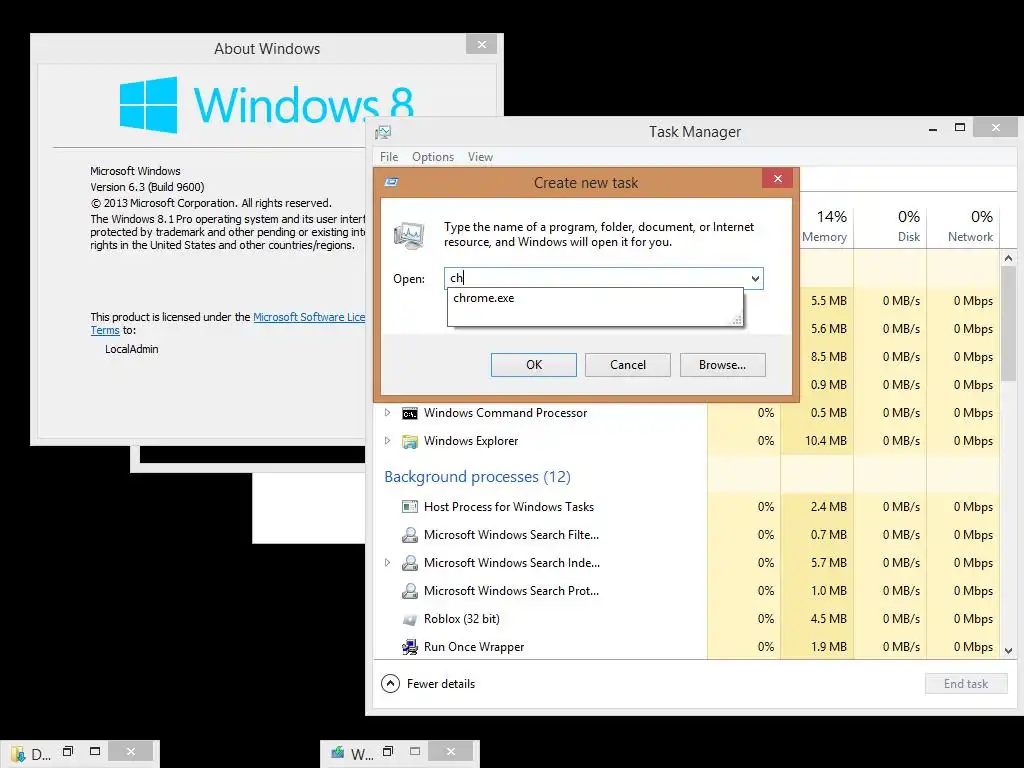Select the Roblox (32 bit) process
The image size is (1024, 768).
point(686,619)
